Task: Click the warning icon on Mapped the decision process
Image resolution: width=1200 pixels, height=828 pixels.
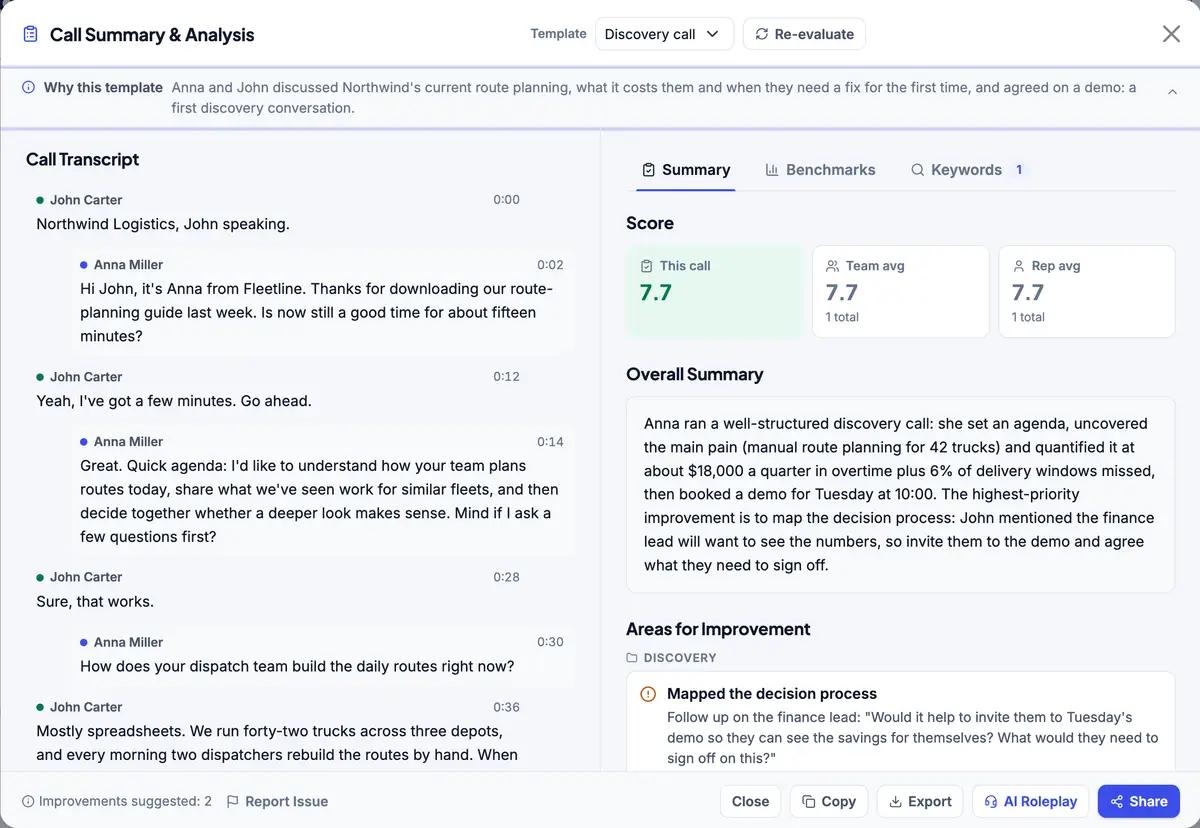Action: (648, 694)
